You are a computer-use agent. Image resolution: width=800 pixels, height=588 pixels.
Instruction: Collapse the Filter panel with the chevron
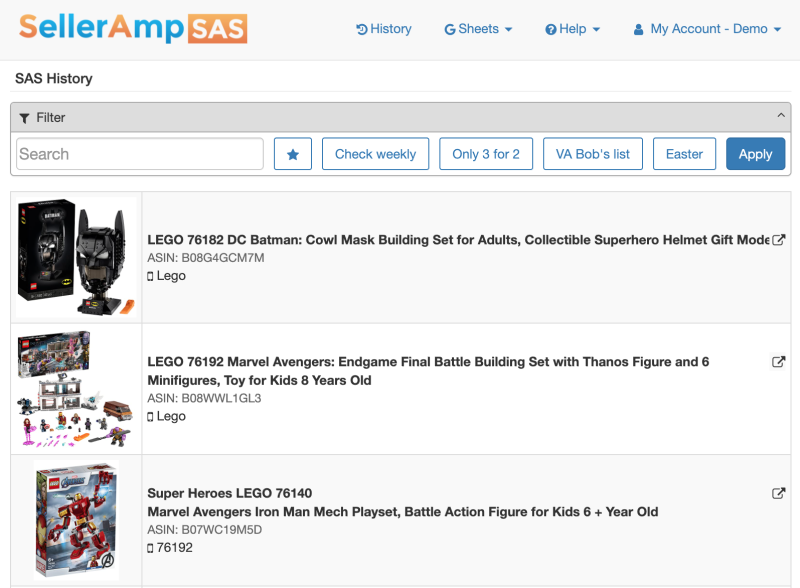(781, 115)
